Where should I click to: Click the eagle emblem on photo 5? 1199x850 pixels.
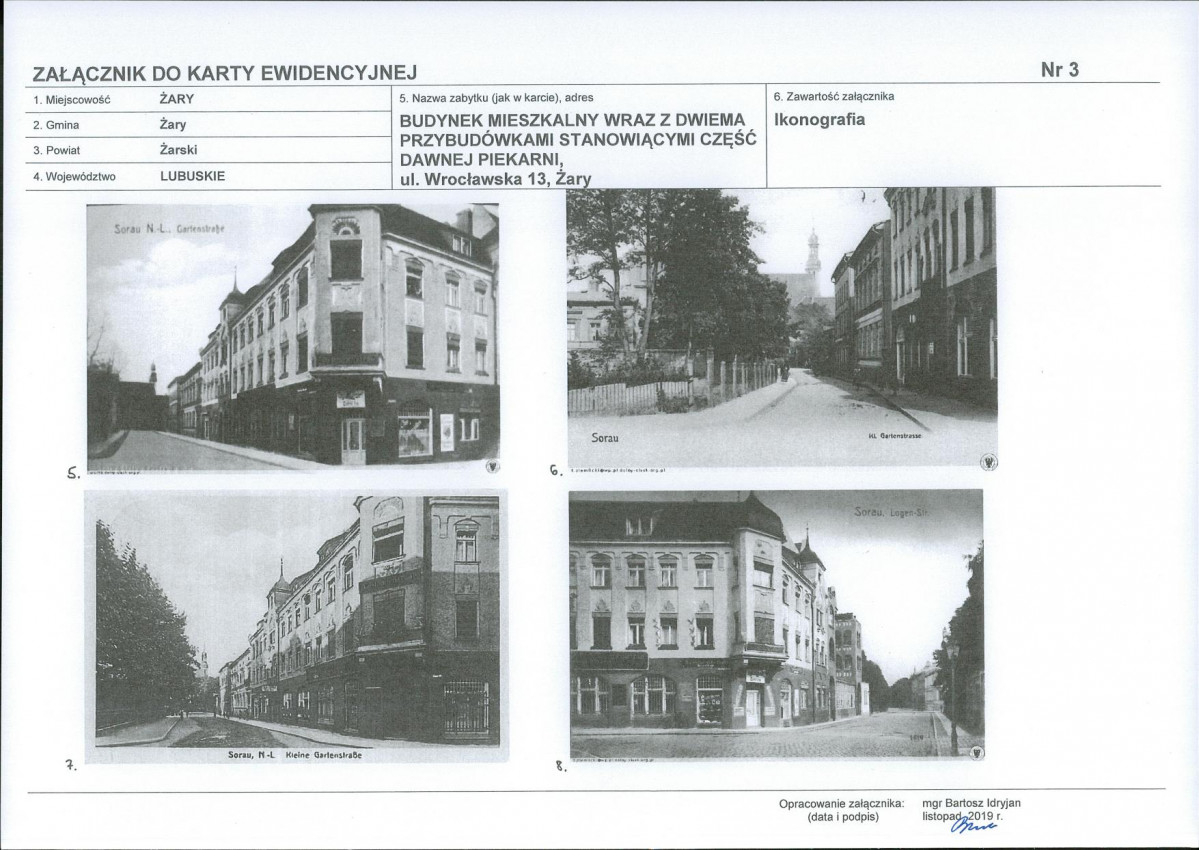(492, 466)
